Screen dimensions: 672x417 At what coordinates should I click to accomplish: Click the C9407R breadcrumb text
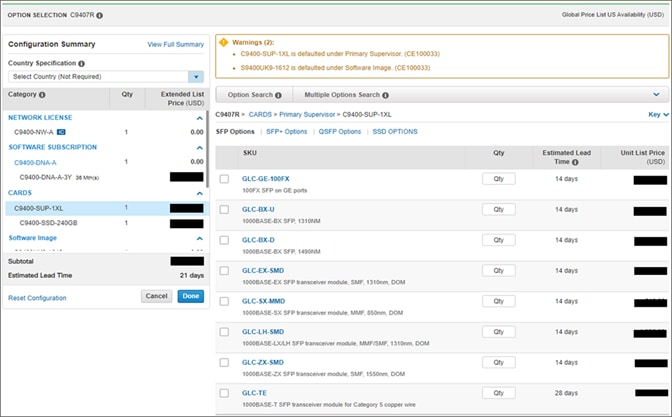click(228, 114)
